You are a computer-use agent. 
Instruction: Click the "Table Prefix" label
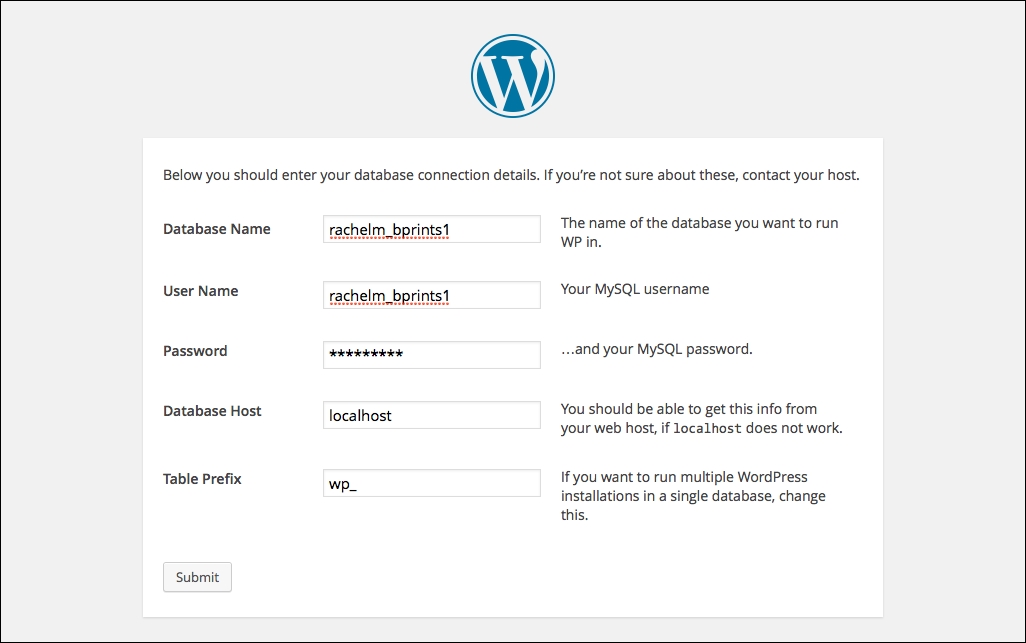tap(202, 479)
